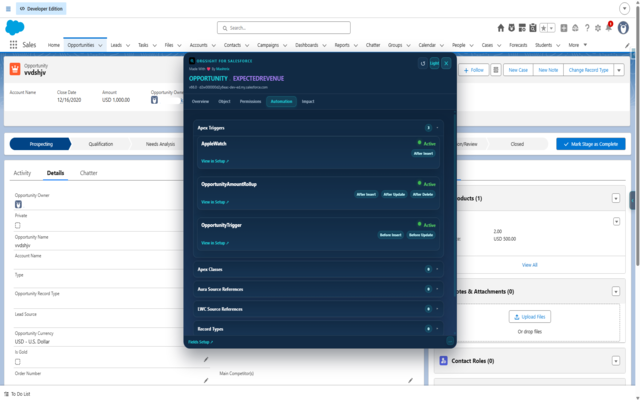Viewport: 640px width, 400px height.
Task: Click the Opportunity Owner avatar in highlights
Action: [x=154, y=100]
